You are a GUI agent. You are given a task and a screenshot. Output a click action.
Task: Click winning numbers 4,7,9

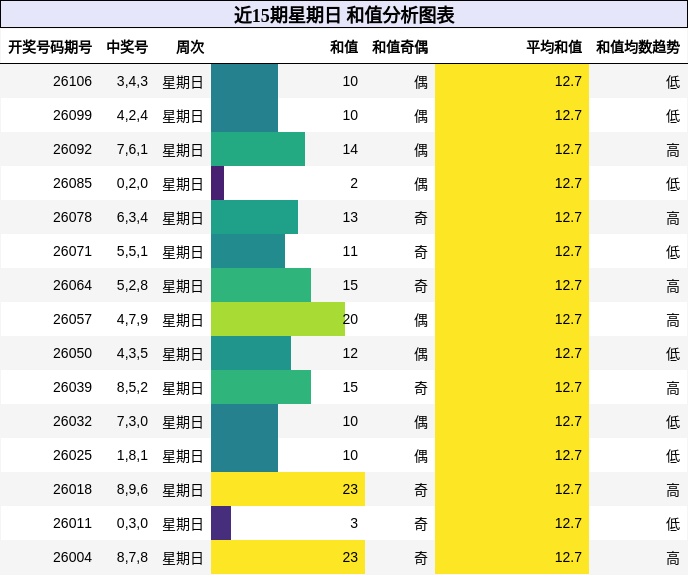[132, 320]
